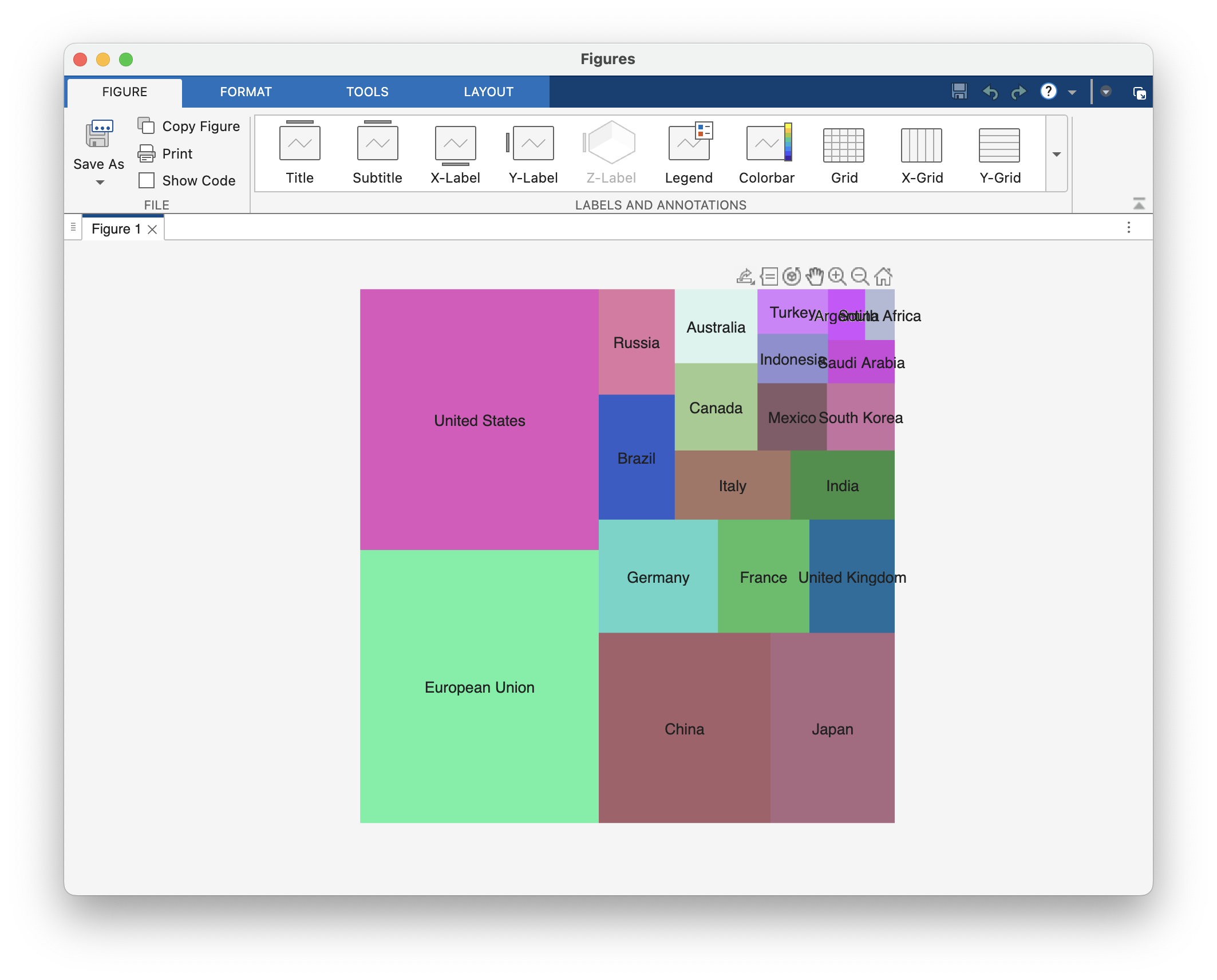Switch to the FORMAT tab
1217x980 pixels.
click(246, 92)
